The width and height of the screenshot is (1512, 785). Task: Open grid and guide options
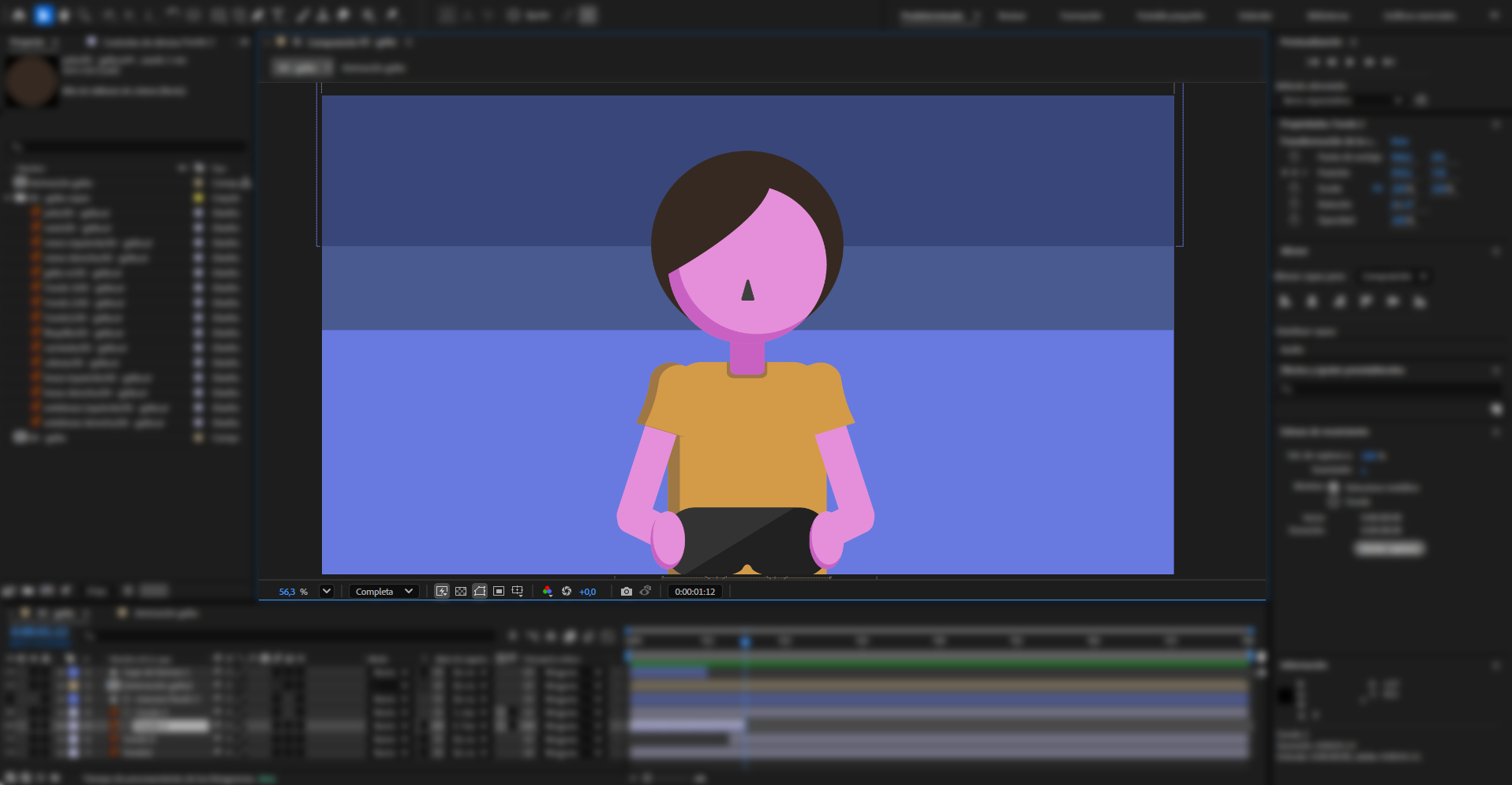(x=518, y=591)
